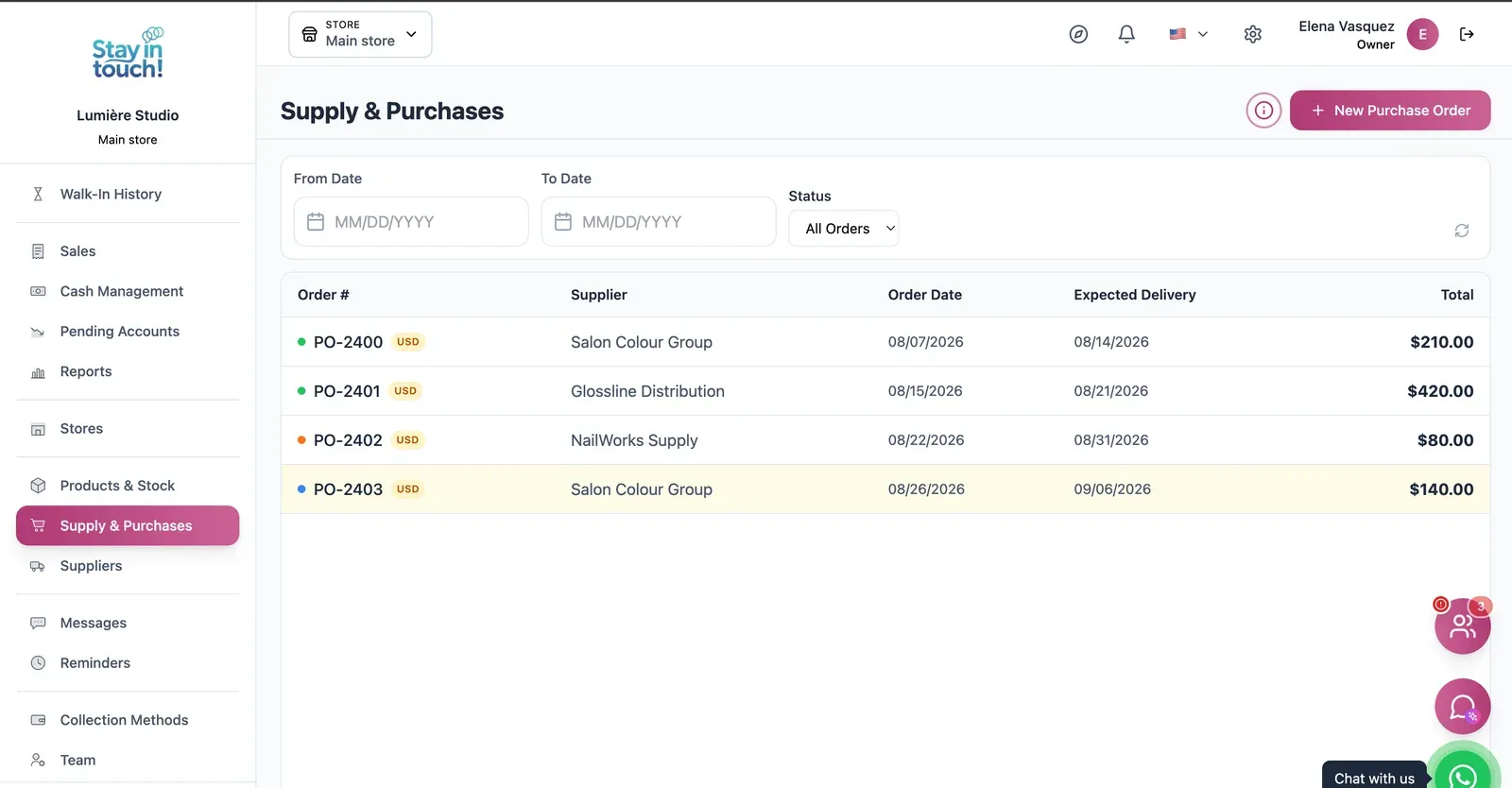This screenshot has width=1512, height=788.
Task: Click the info circle icon
Action: (x=1263, y=111)
